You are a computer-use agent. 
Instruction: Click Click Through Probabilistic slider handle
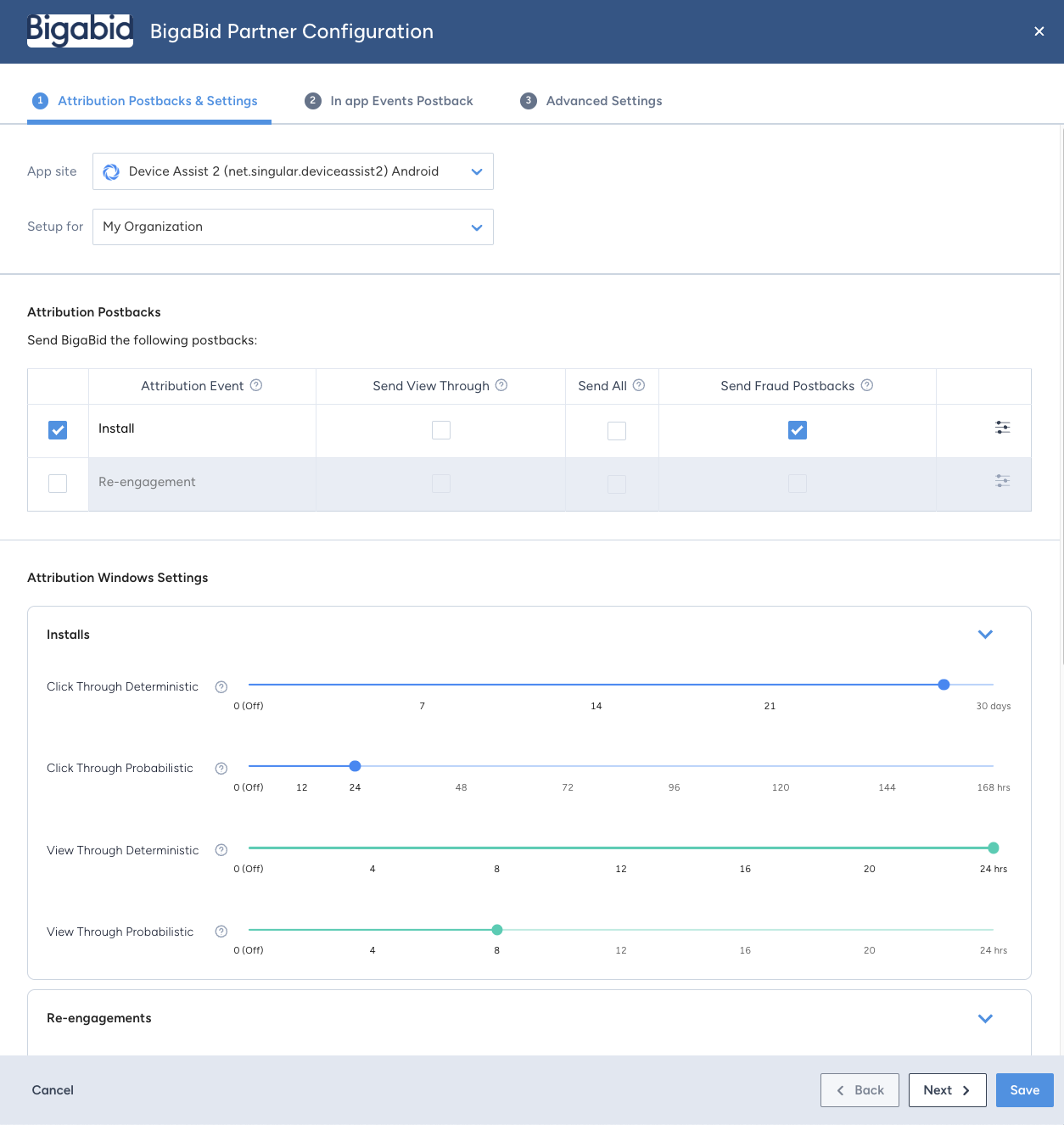pos(356,766)
